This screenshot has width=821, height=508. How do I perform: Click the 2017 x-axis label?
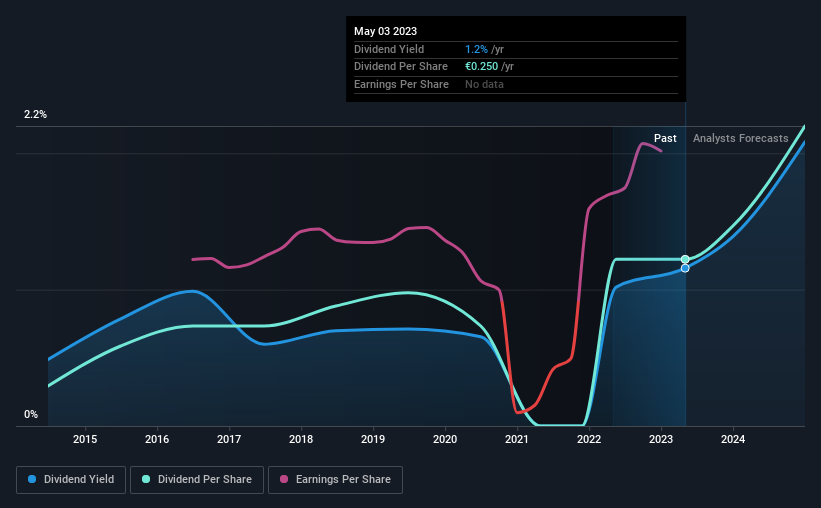229,439
